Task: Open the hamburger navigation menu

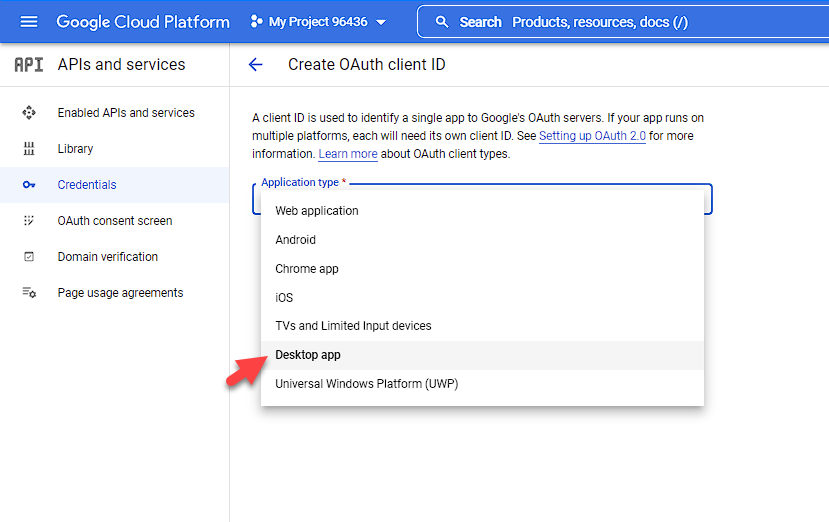Action: (x=29, y=22)
